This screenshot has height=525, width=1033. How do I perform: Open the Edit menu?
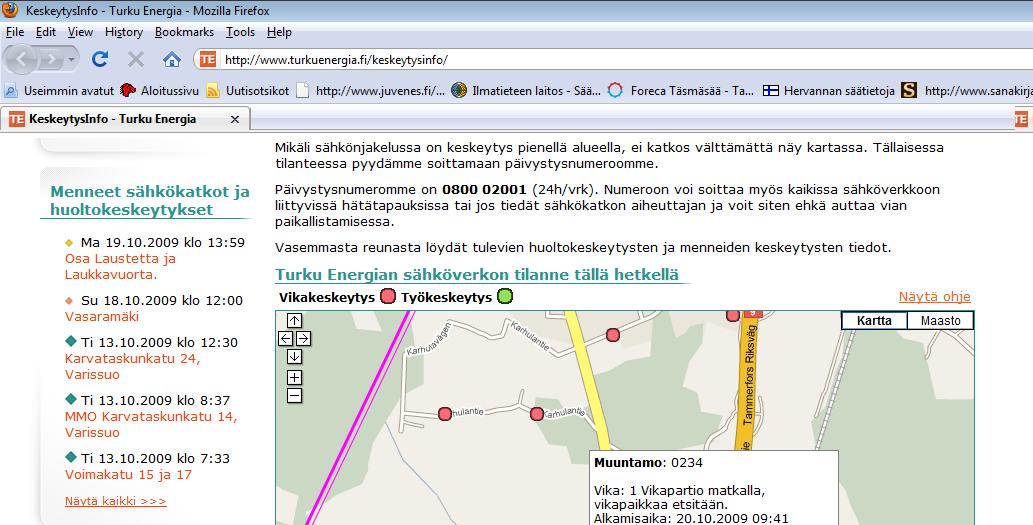point(45,32)
